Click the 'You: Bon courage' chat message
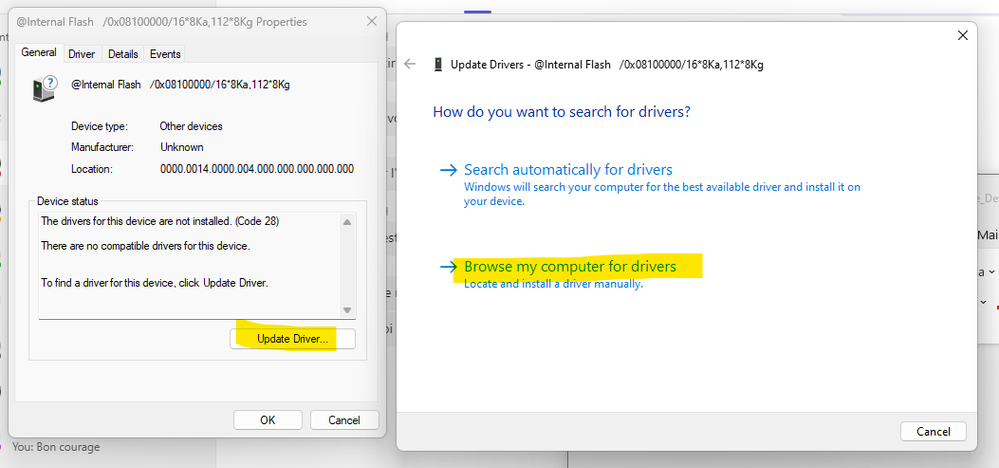 pos(56,447)
